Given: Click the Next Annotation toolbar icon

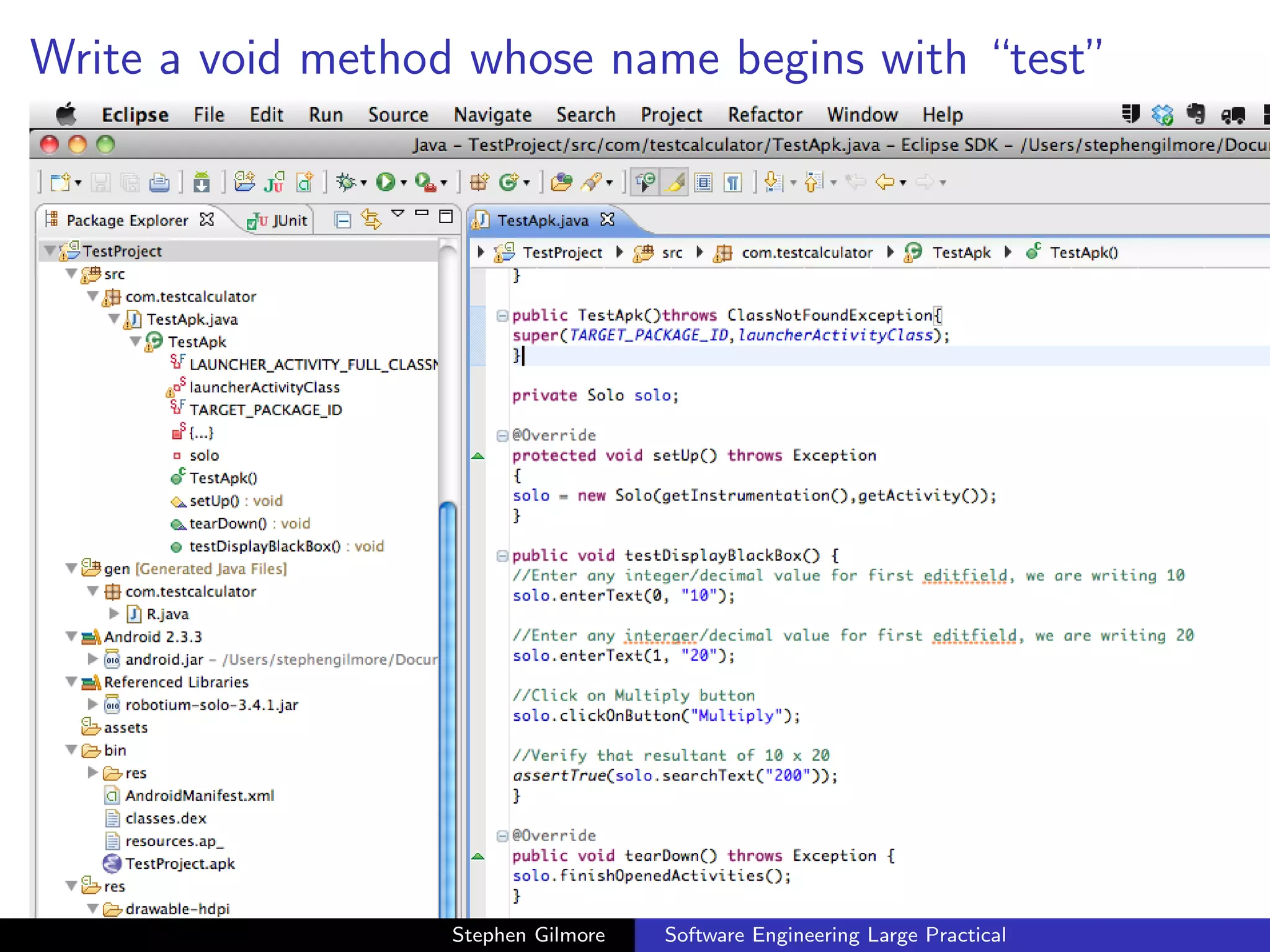Looking at the screenshot, I should 774,182.
